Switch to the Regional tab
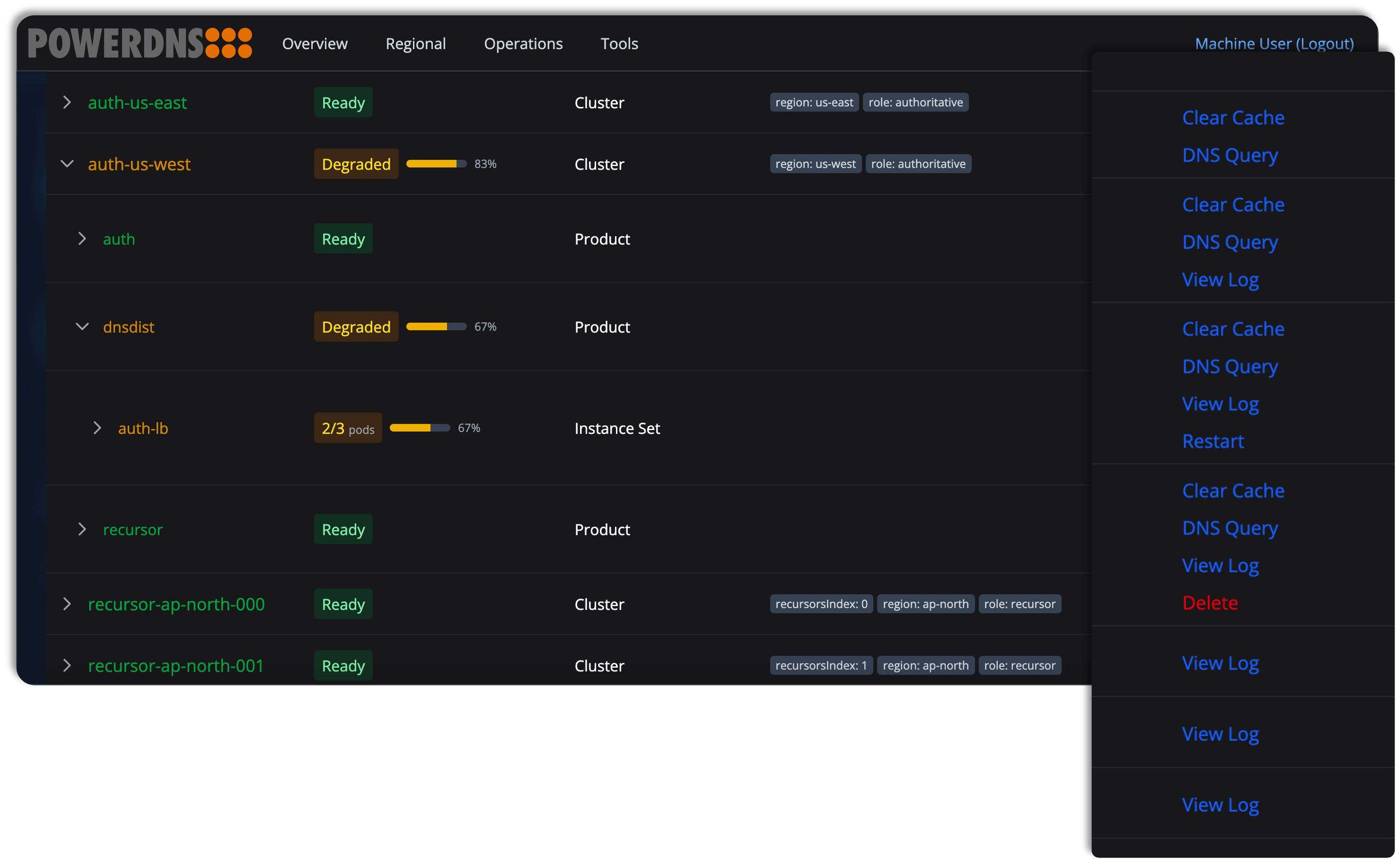This screenshot has width=1400, height=864. tap(416, 43)
